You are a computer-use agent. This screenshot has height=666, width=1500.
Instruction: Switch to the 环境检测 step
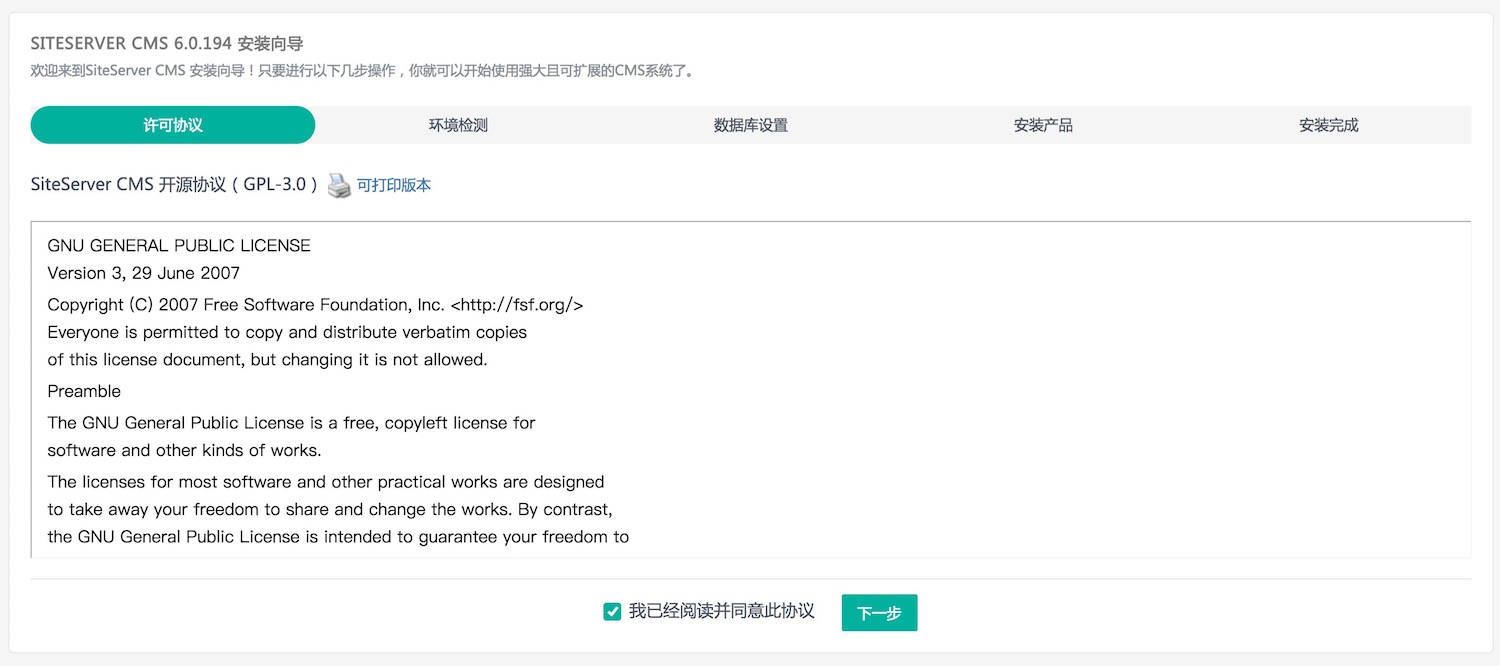[x=458, y=125]
